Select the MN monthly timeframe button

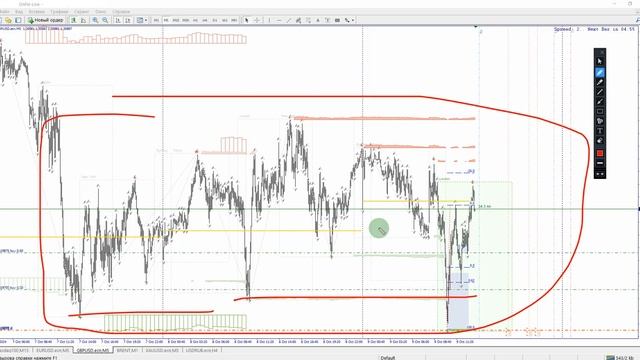click(234, 20)
